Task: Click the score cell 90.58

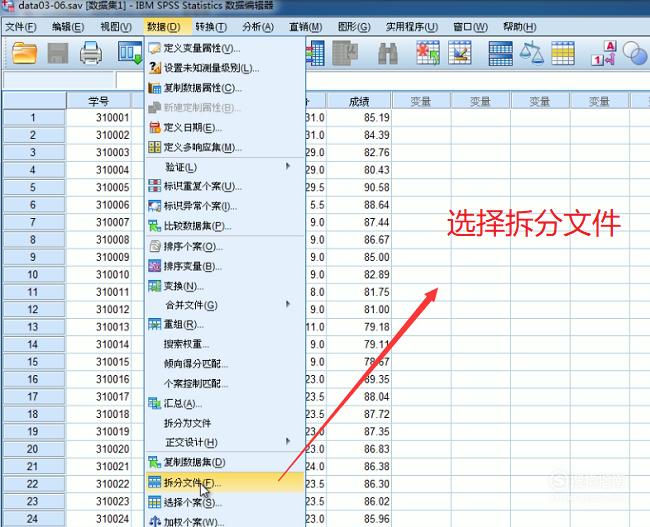Action: (x=359, y=187)
